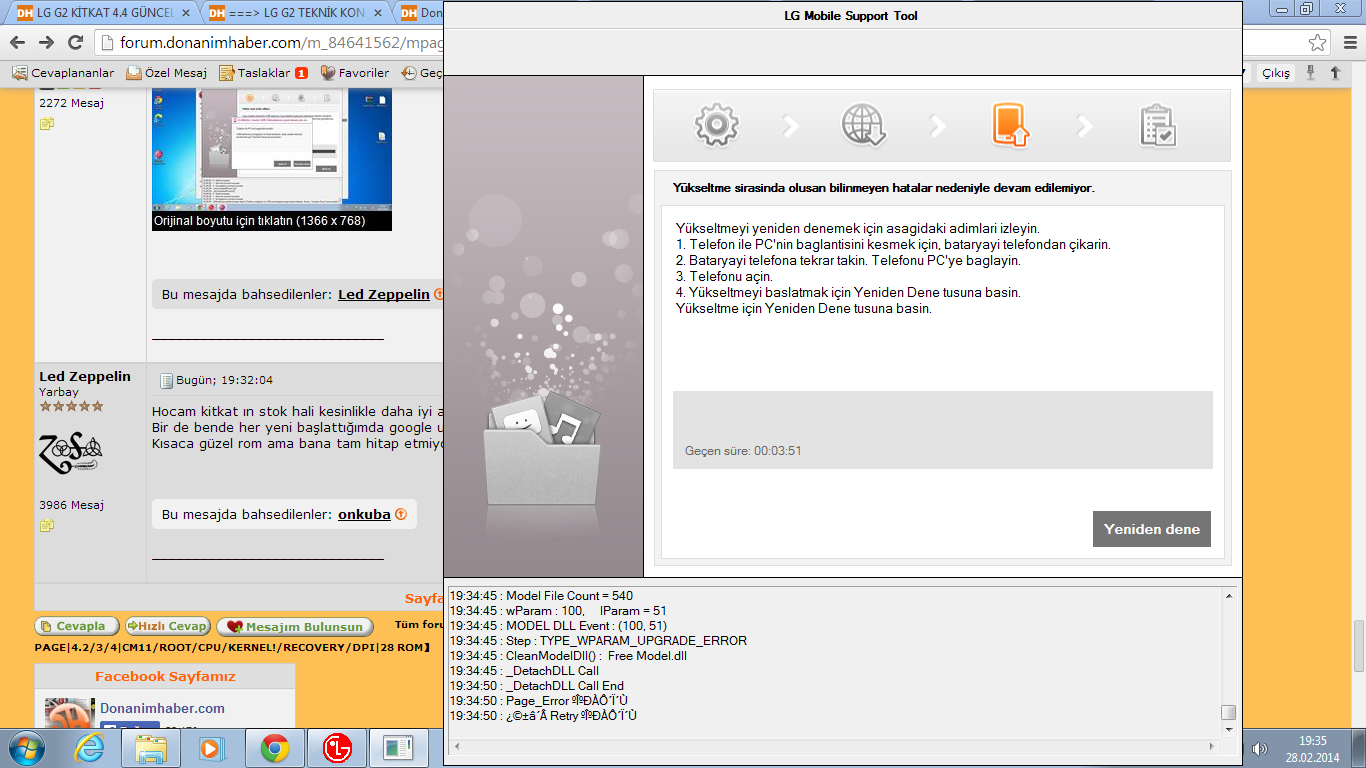Open Windows Media Player from the taskbar

210,747
